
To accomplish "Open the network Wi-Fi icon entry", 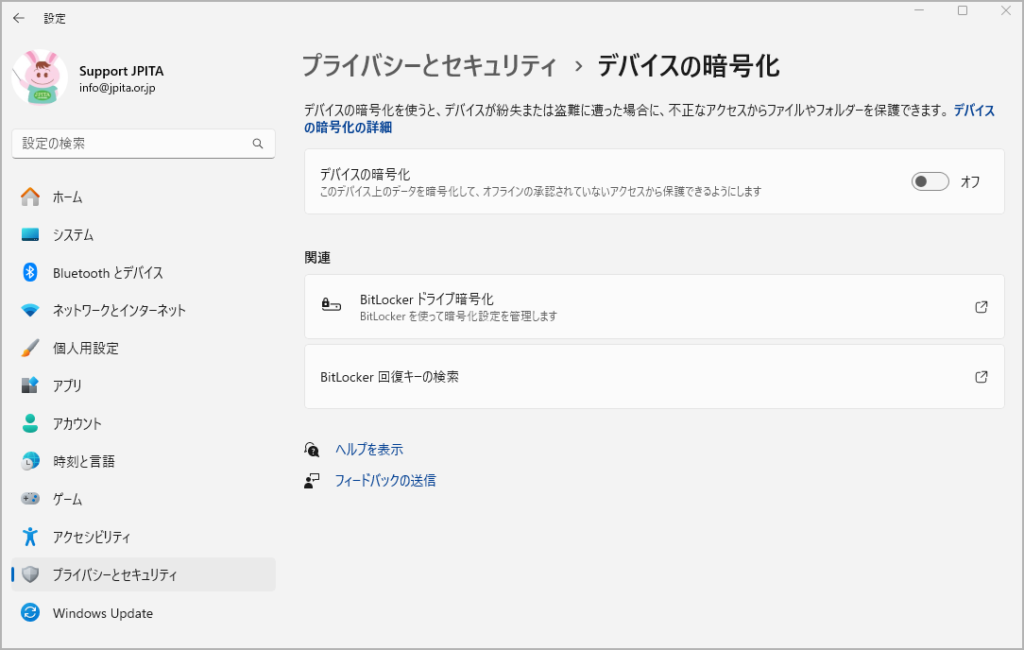I will 30,311.
